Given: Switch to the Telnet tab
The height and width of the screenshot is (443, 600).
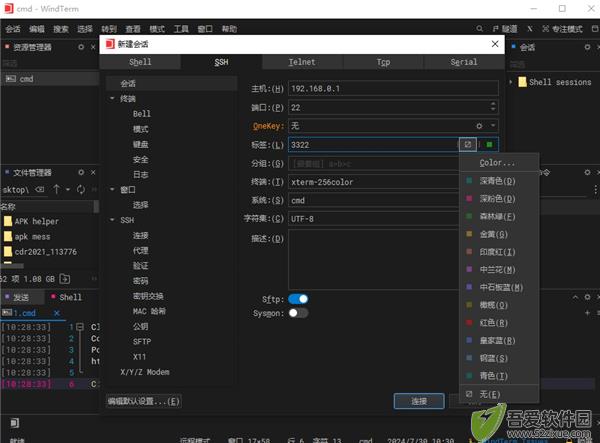Looking at the screenshot, I should (302, 62).
